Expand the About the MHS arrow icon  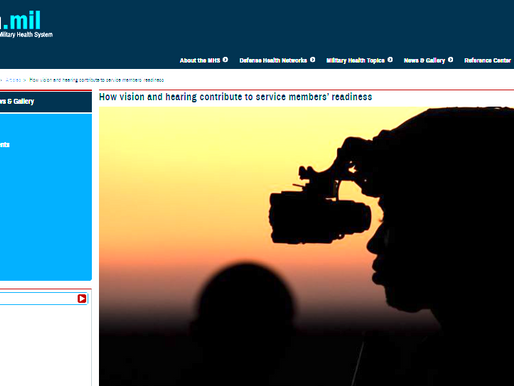click(x=225, y=60)
